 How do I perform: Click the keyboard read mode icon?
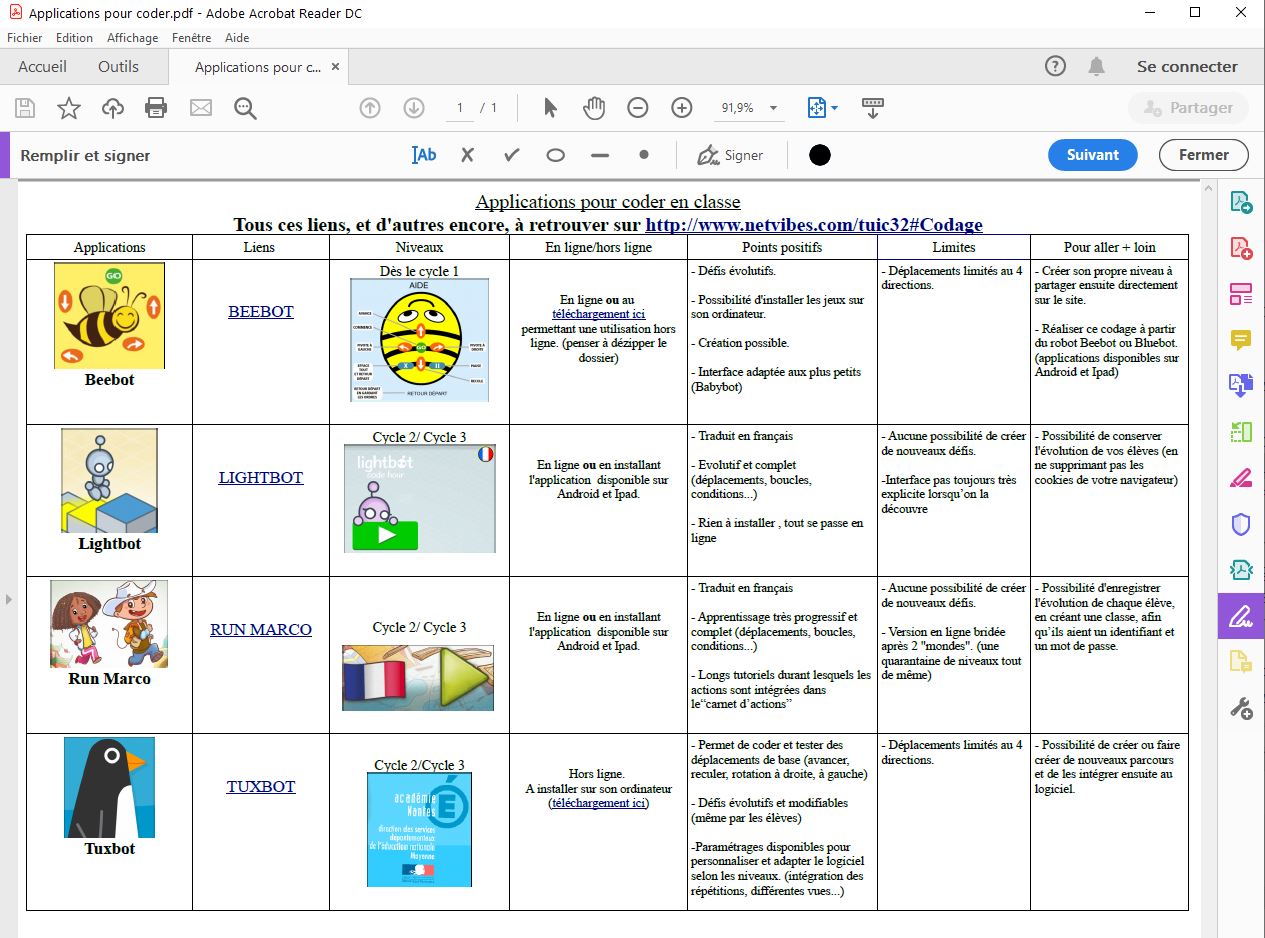pos(872,108)
